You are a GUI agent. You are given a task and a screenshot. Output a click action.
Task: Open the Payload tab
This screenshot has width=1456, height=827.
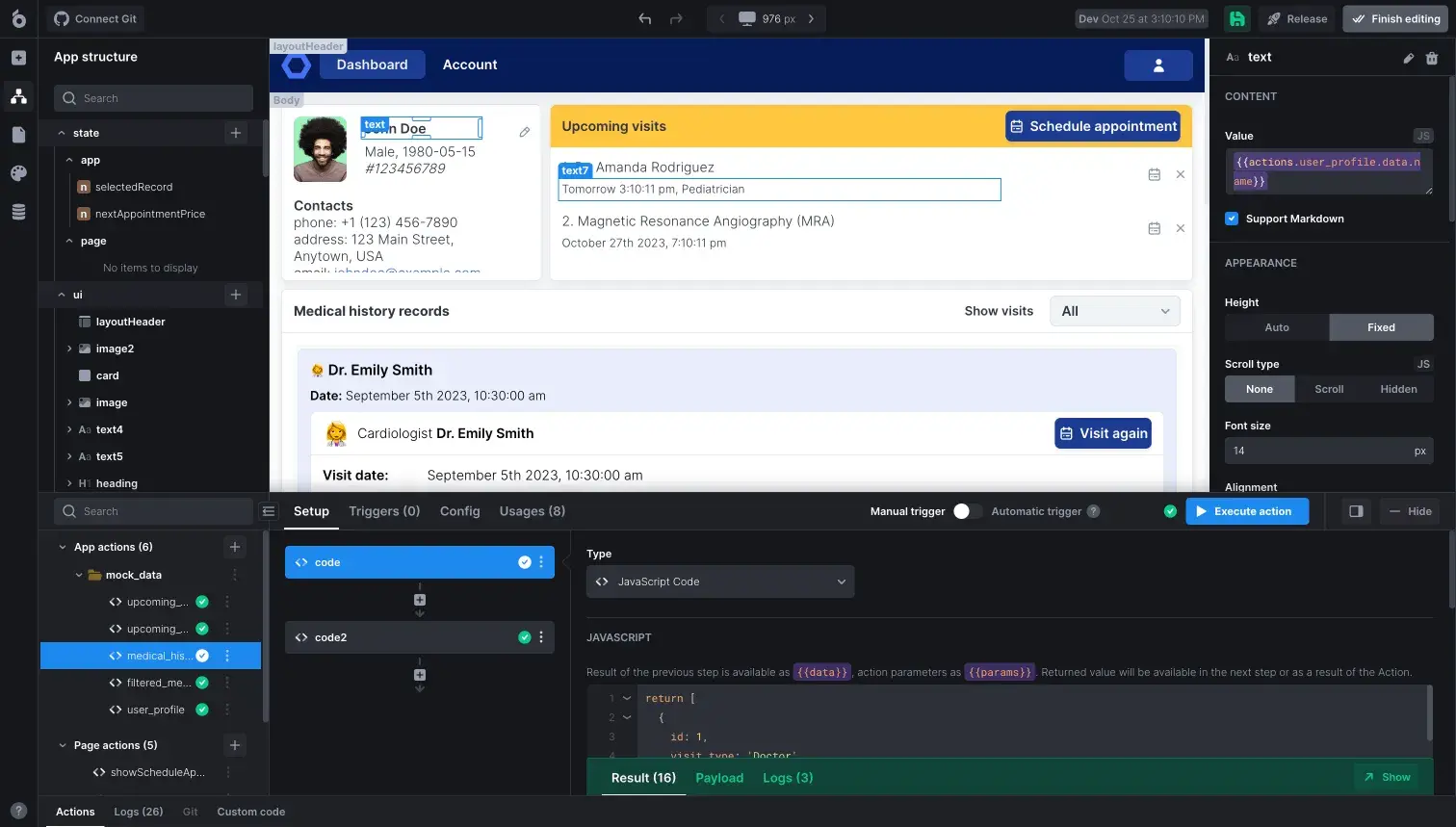click(x=719, y=778)
